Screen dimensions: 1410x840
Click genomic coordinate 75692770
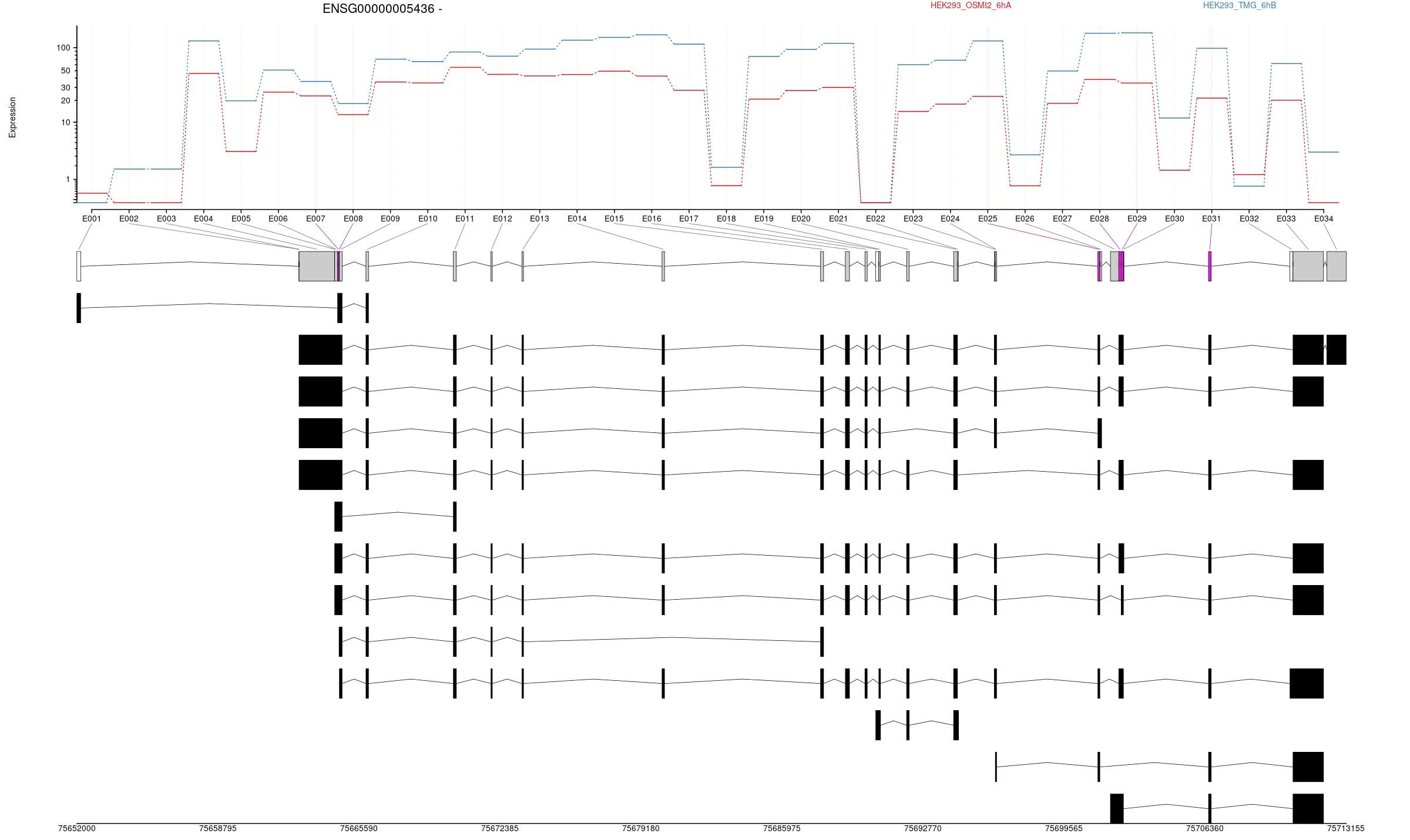point(923,829)
